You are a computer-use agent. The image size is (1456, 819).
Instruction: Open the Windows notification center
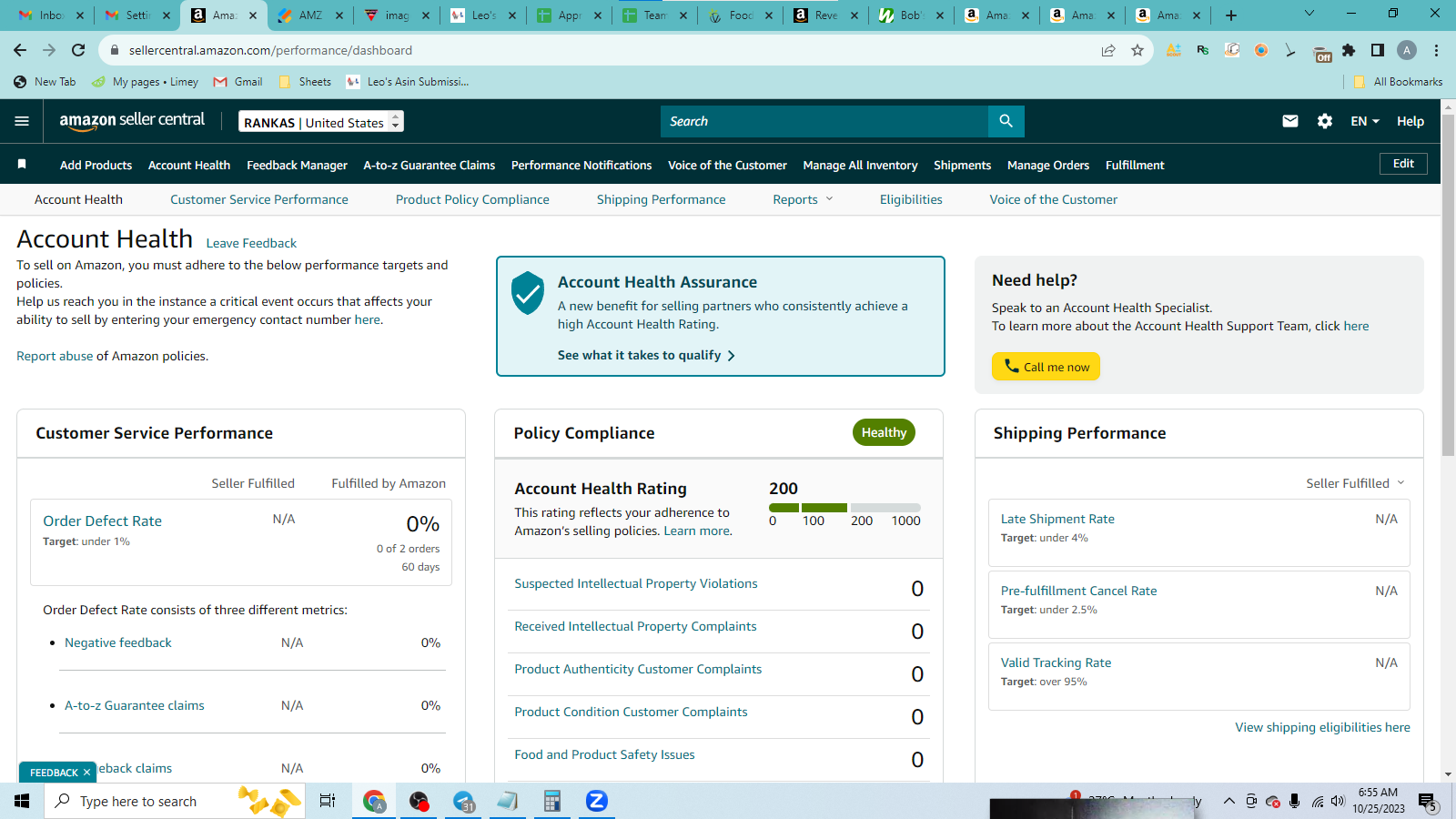(x=1427, y=801)
